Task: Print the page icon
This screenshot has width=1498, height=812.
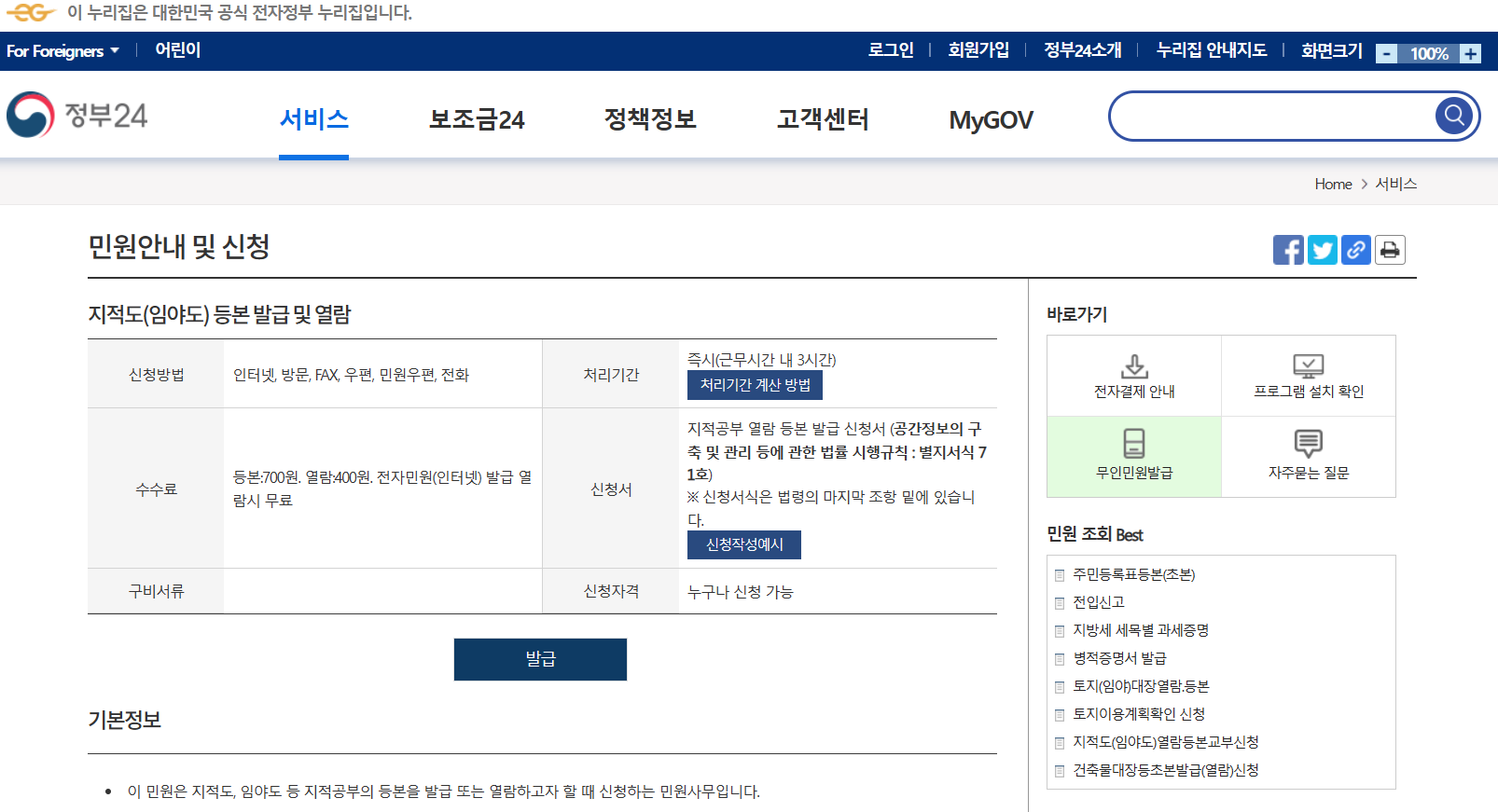Action: [1390, 250]
